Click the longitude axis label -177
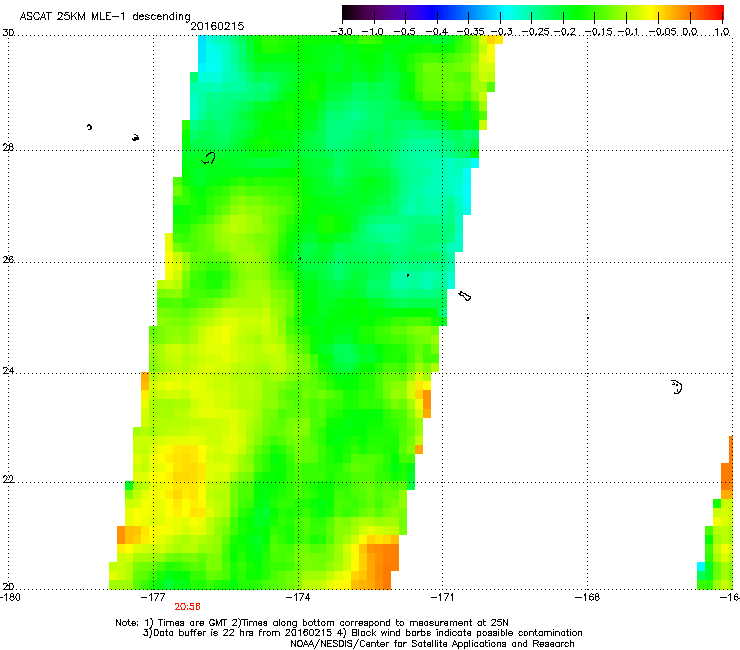 [x=153, y=598]
